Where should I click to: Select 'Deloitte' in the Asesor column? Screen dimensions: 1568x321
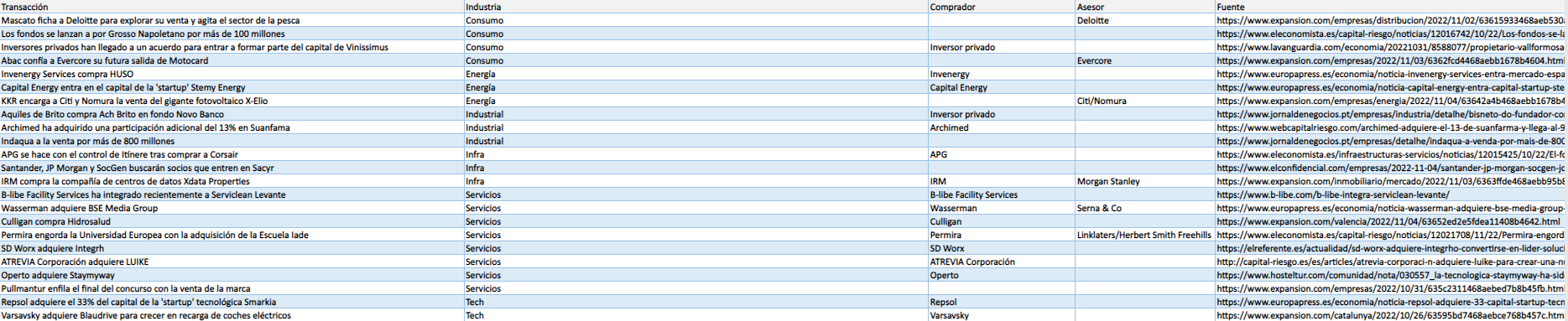pos(1145,20)
